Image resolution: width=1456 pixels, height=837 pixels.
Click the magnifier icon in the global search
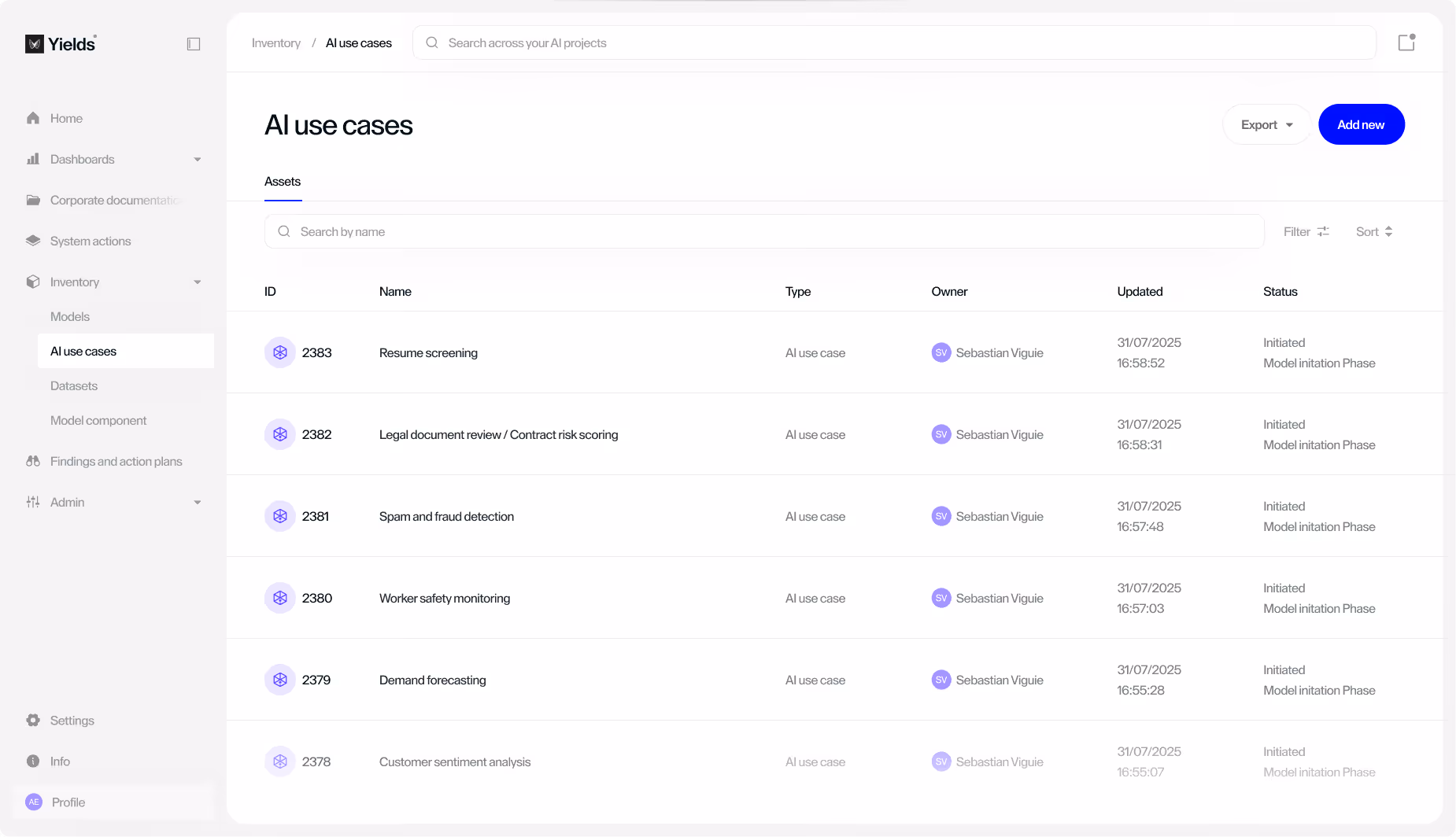(x=432, y=42)
